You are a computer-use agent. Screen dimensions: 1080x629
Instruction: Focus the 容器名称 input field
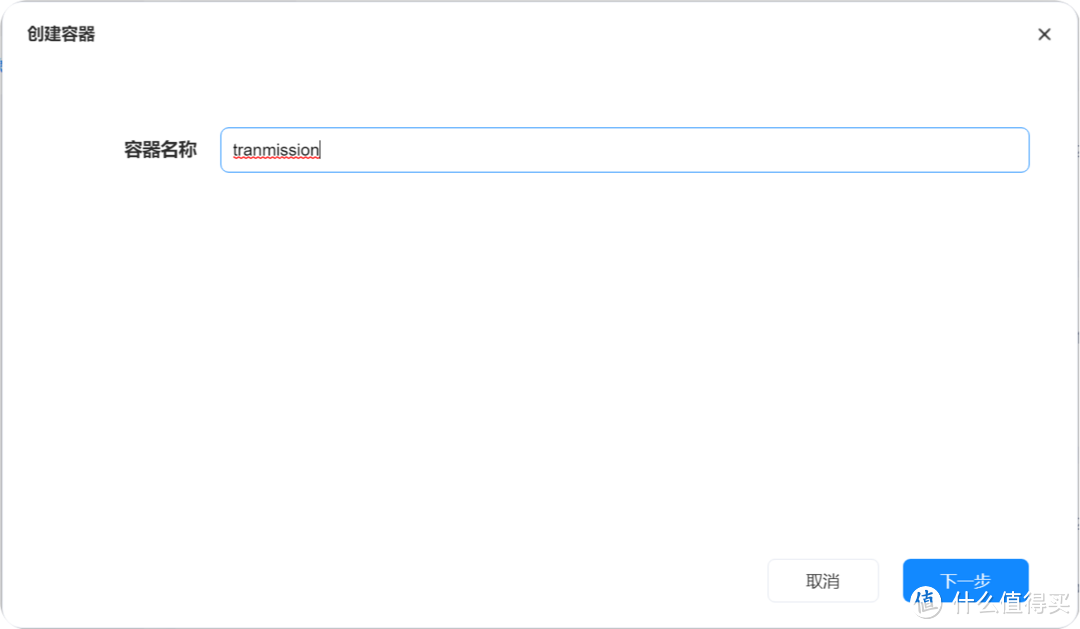624,150
